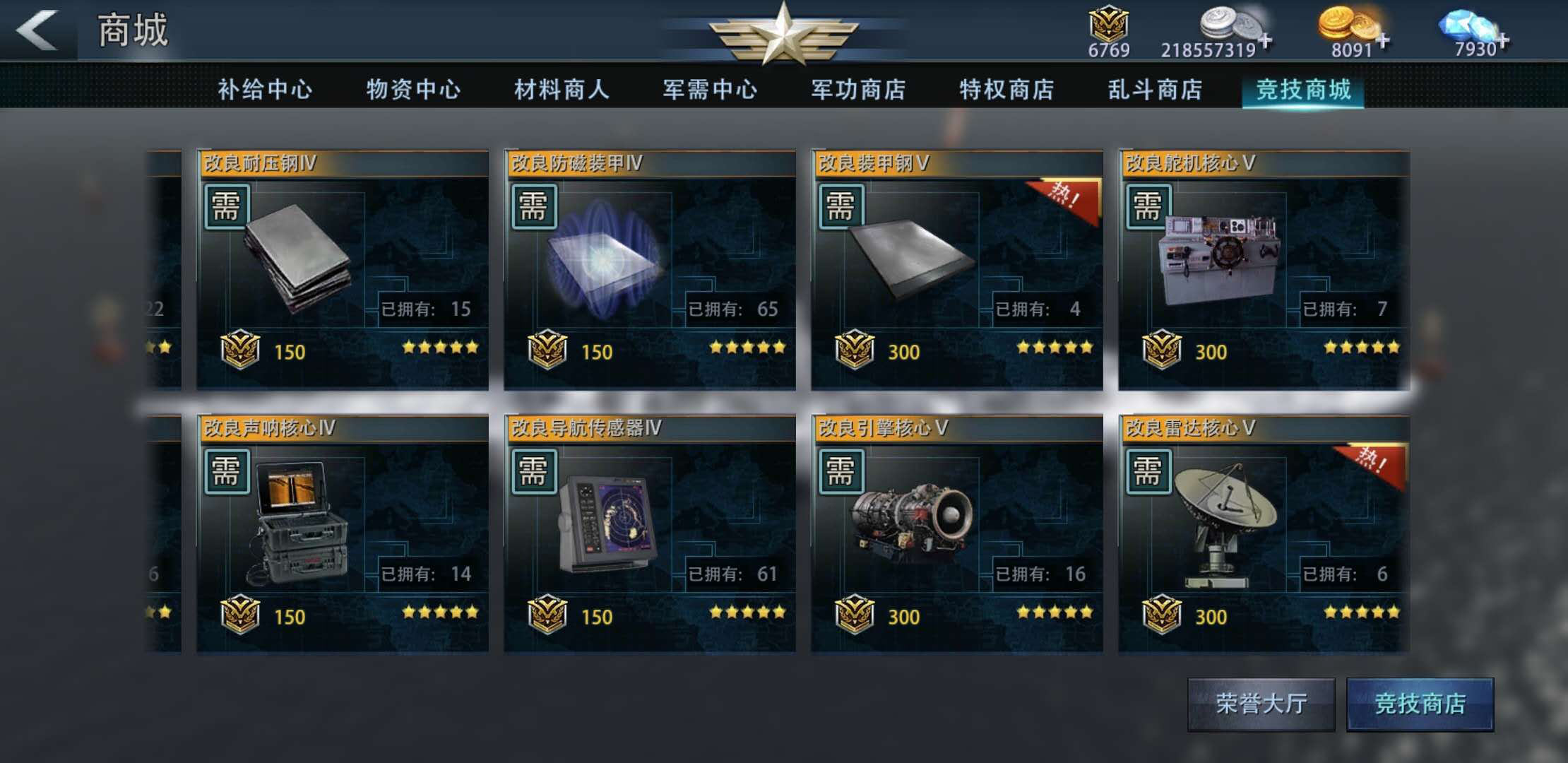This screenshot has width=1568, height=763.
Task: Switch to 军功商店 tab
Action: pos(858,90)
